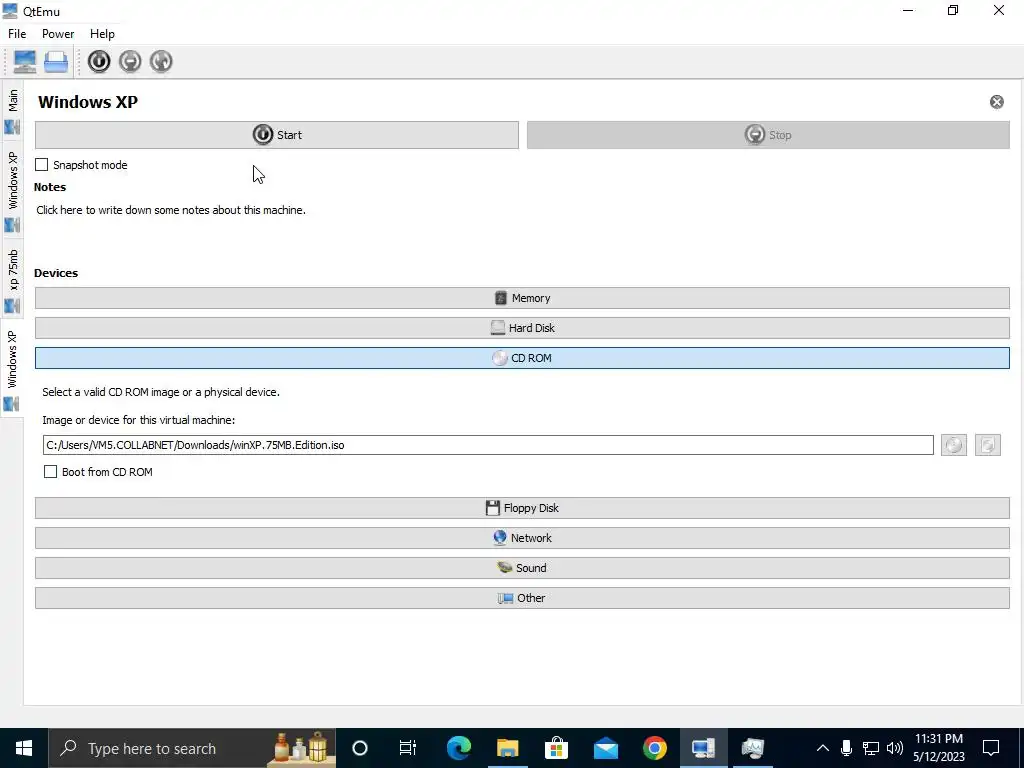Viewport: 1024px width, 768px height.
Task: Open the volume tray icon
Action: click(x=895, y=748)
